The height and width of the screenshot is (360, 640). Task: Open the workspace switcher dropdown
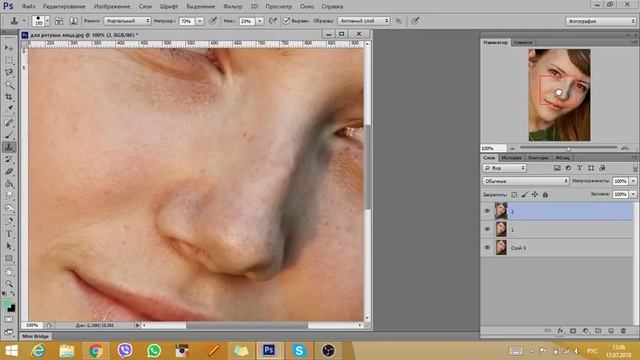(x=600, y=21)
